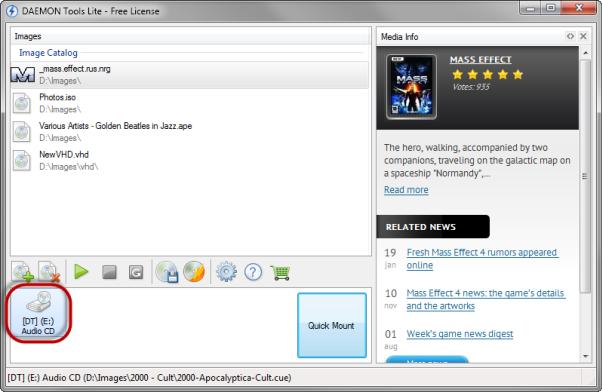
Task: Close the Media Info panel
Action: 583,36
